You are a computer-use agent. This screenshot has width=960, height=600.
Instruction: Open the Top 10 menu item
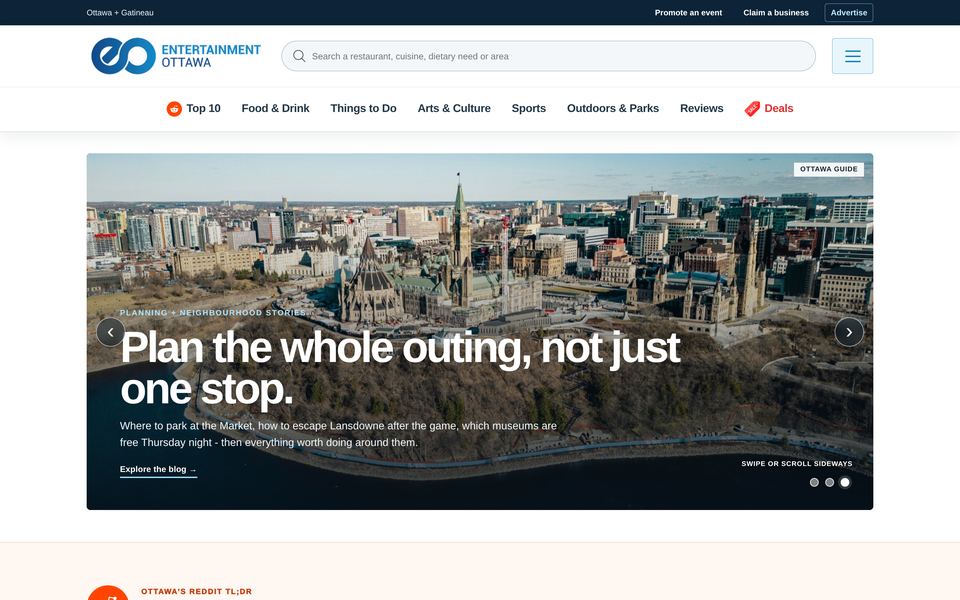pyautogui.click(x=193, y=108)
